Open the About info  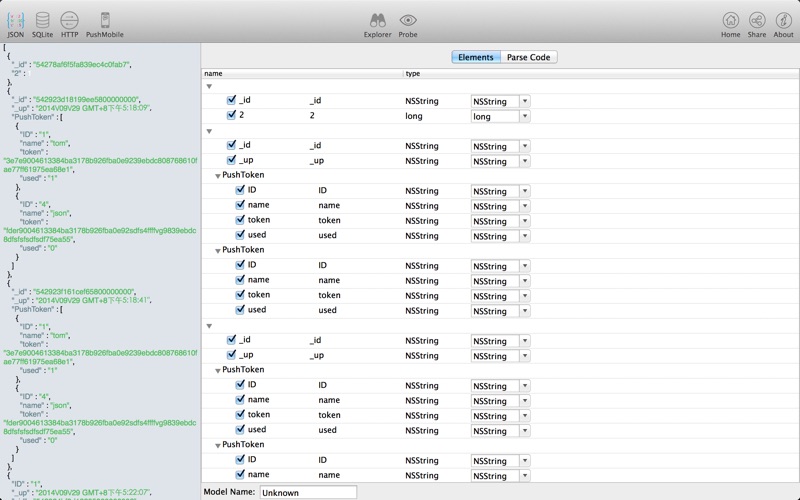pos(783,25)
